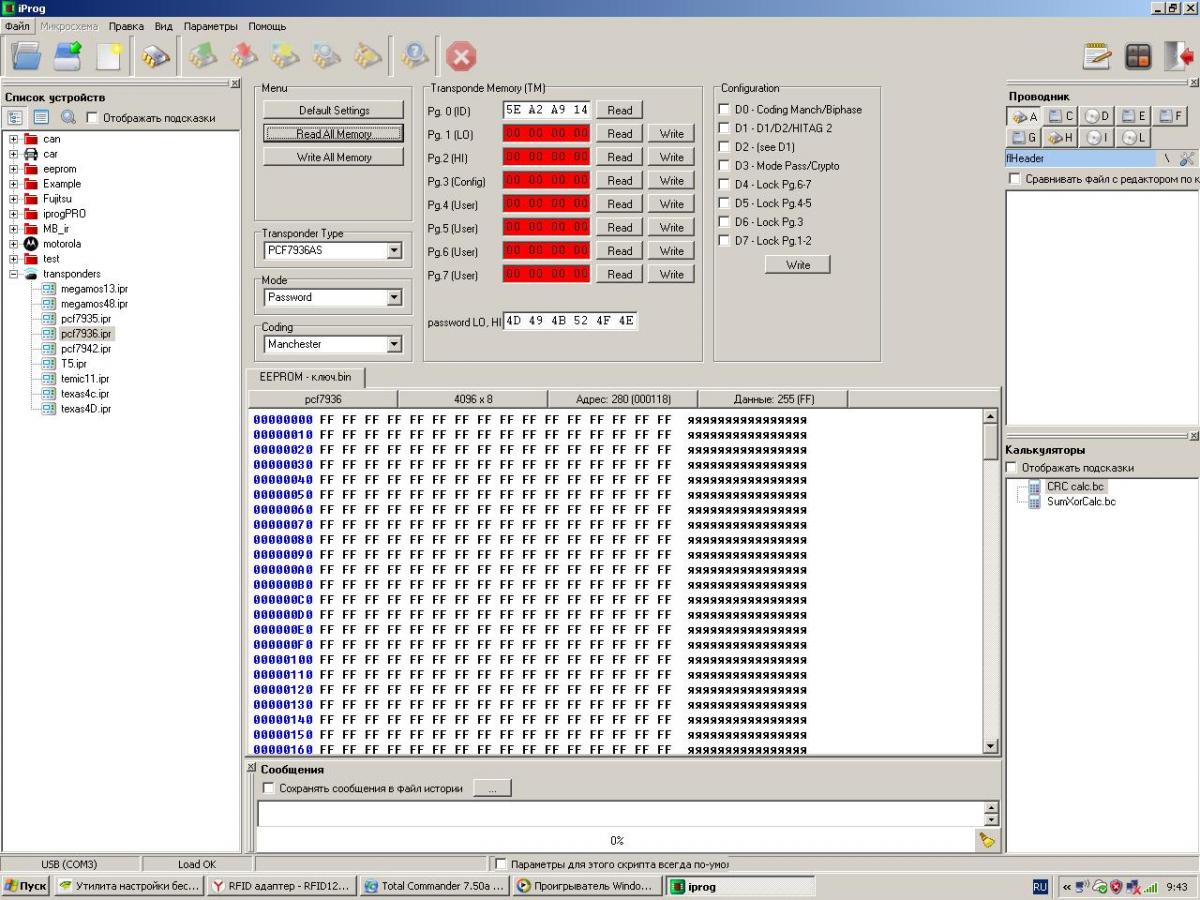
Task: Expand the eeprom folder in device tree
Action: click(14, 169)
